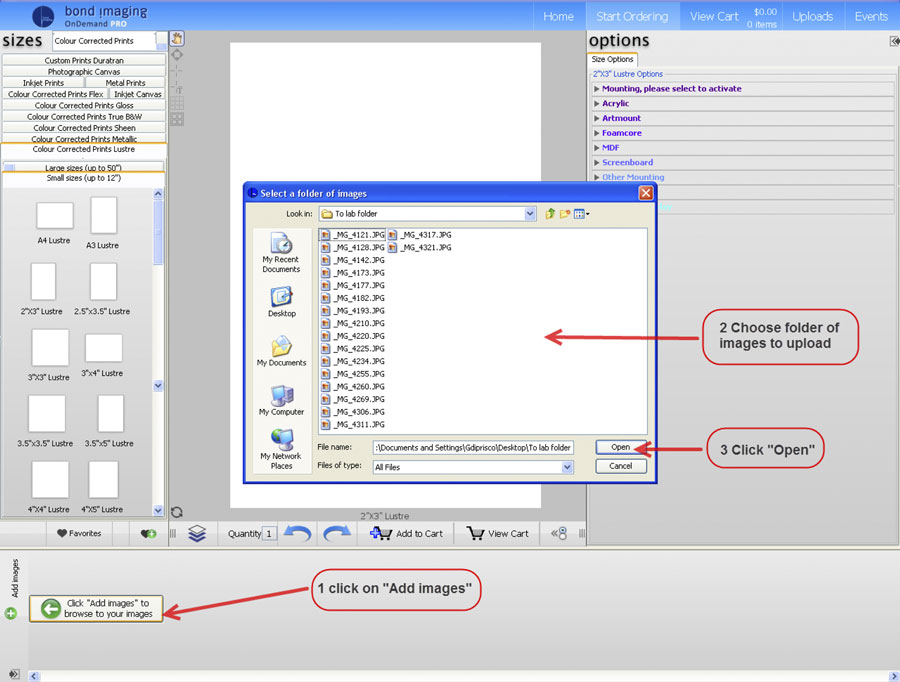
Task: Click heart plus add-to-favorites icon
Action: tap(148, 534)
